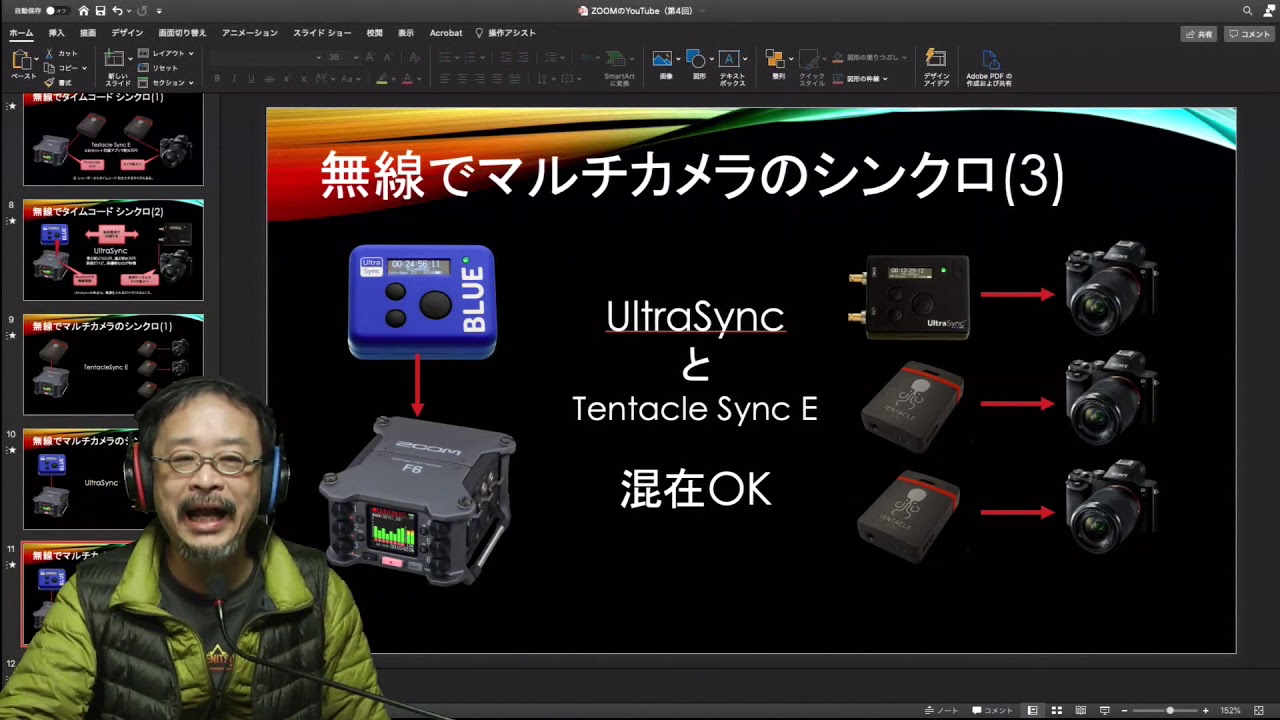Open the 挿入 ribbon tab
Screen dimensions: 1280x720
[57, 33]
